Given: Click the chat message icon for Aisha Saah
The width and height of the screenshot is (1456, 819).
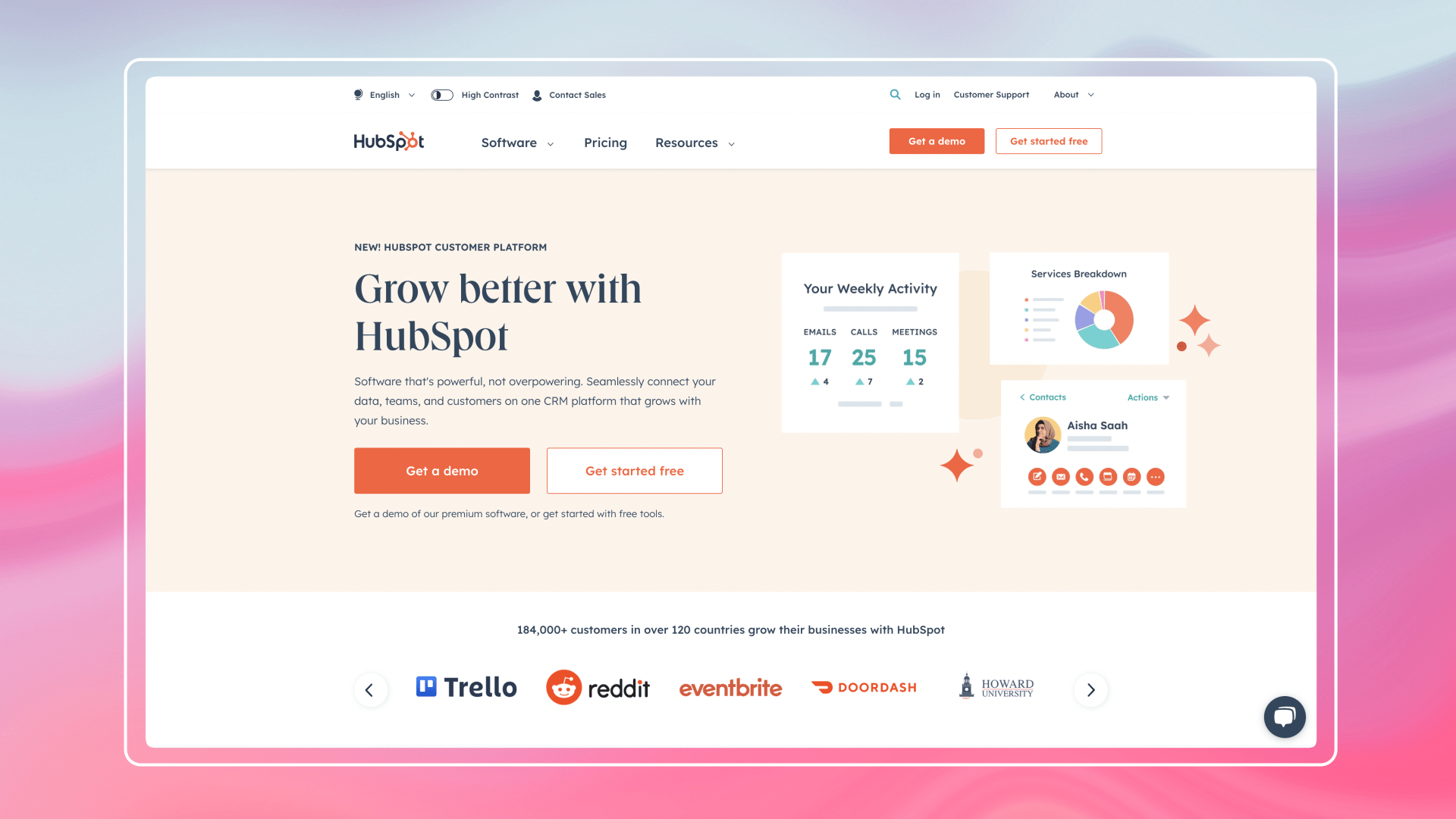Looking at the screenshot, I should click(1108, 477).
